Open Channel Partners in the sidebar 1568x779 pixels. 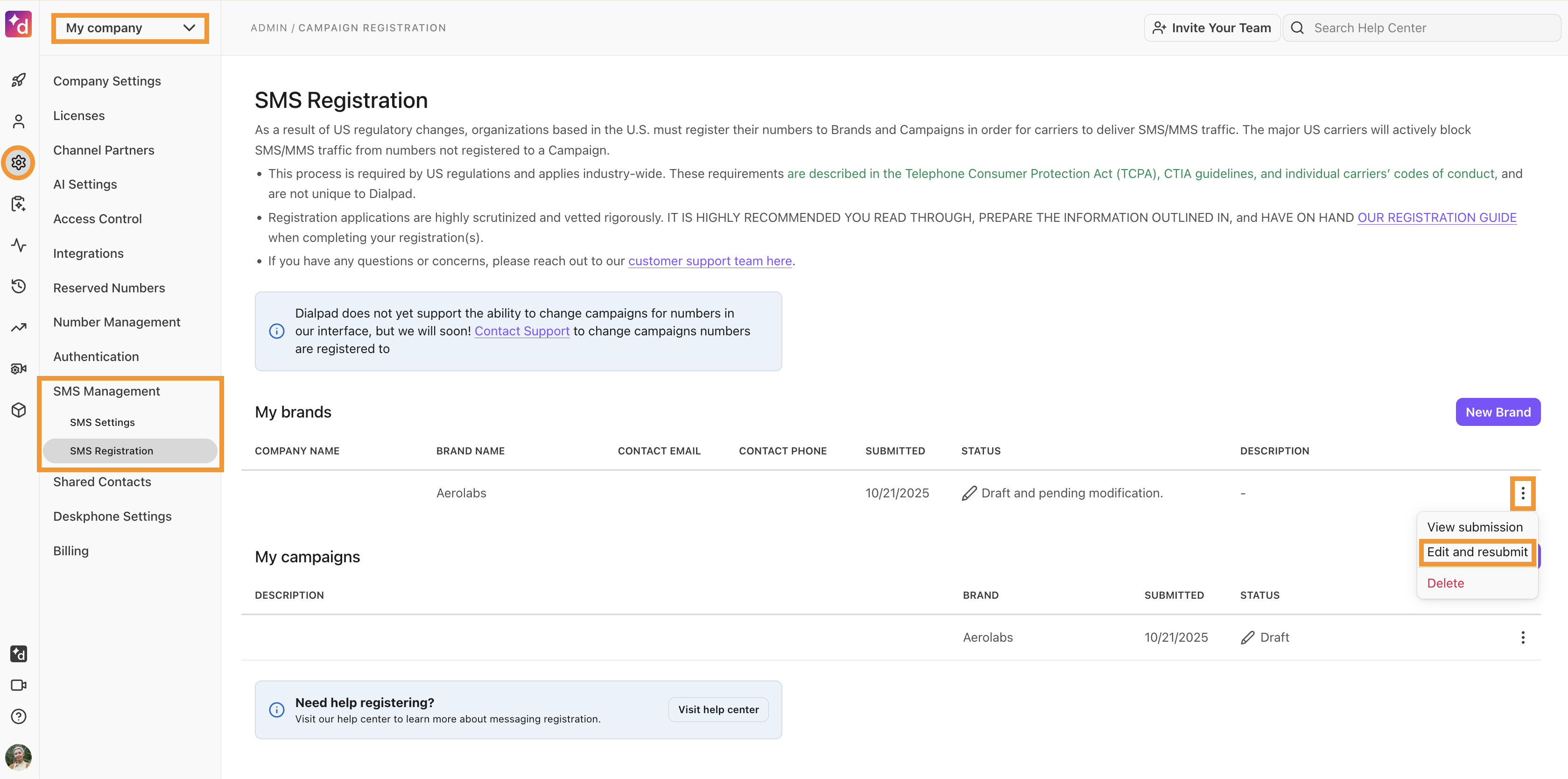[104, 150]
